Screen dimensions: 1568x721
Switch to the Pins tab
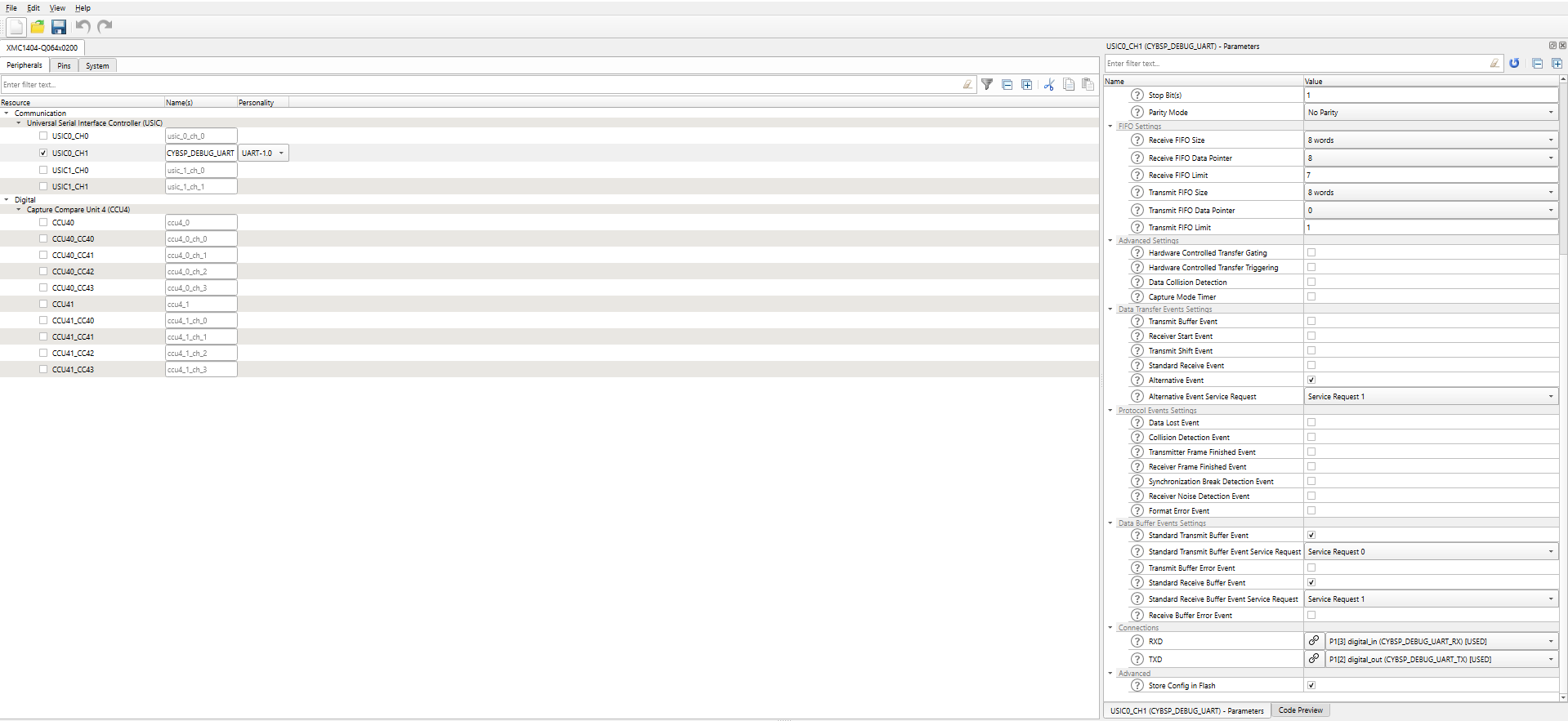pyautogui.click(x=64, y=65)
